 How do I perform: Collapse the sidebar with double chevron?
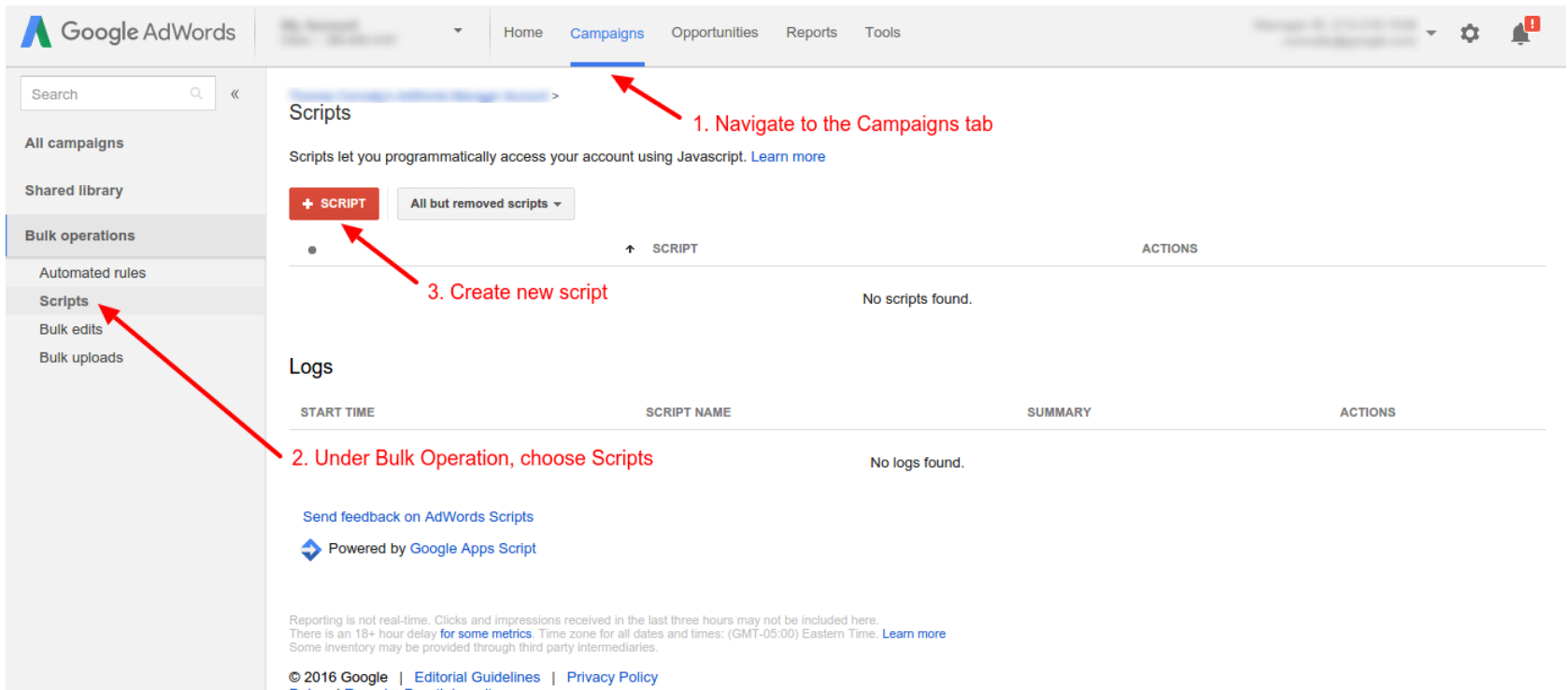coord(235,93)
